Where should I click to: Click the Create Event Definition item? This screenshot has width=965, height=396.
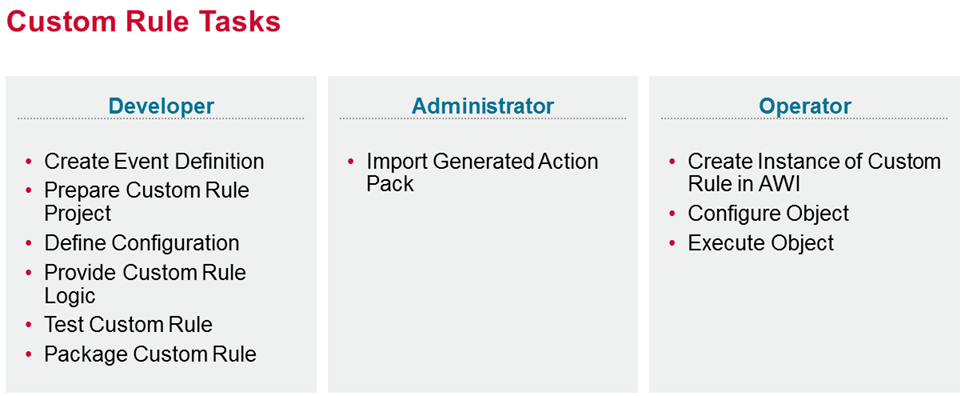tap(154, 161)
